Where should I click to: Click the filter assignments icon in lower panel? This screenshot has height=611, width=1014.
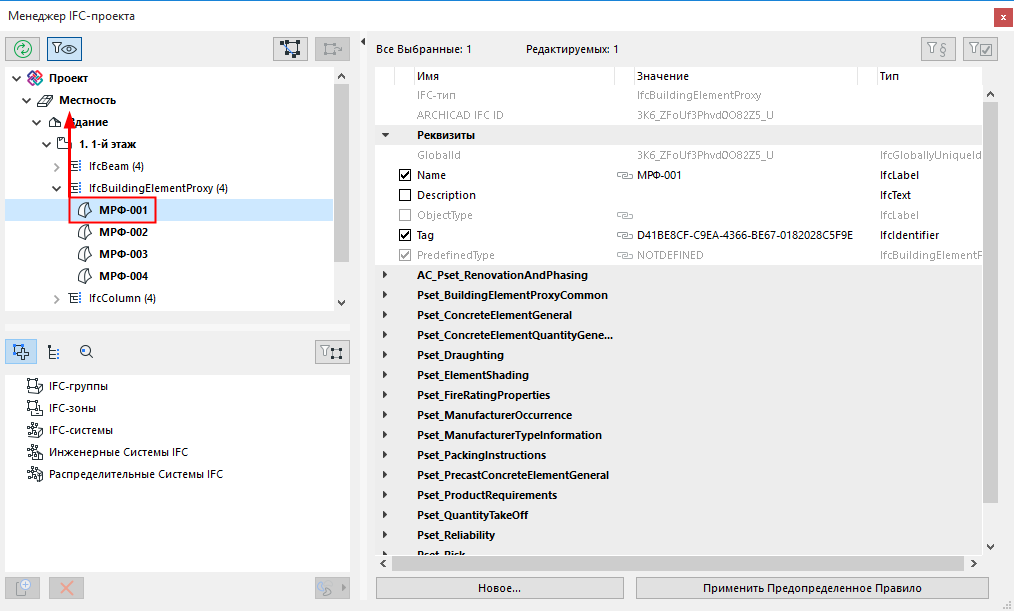tap(331, 351)
